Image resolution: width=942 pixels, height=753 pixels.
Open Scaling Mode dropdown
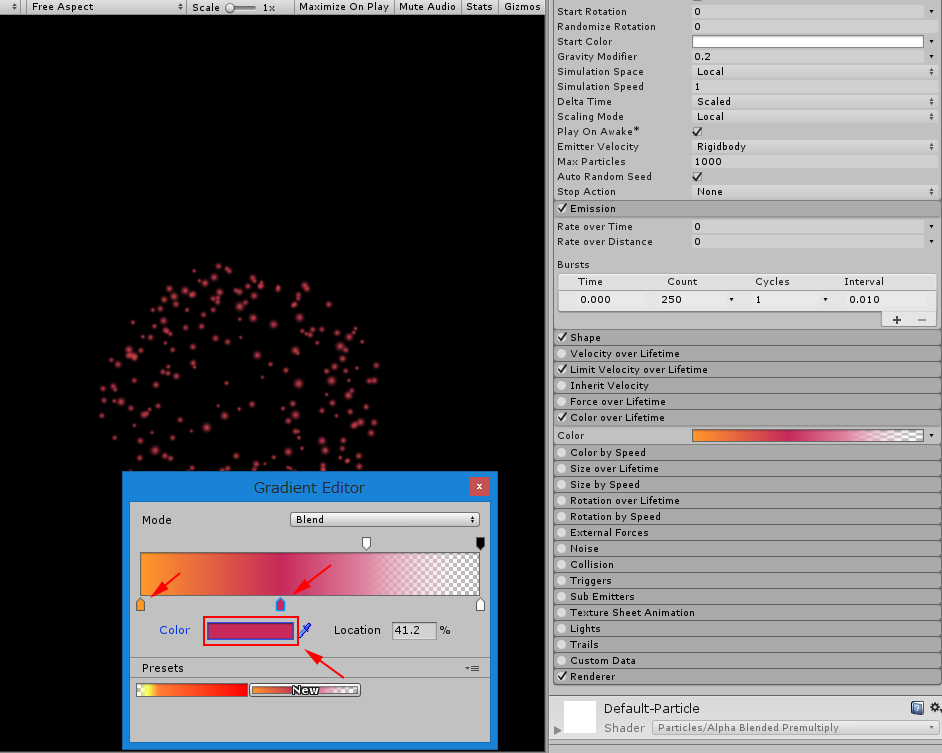pos(814,117)
